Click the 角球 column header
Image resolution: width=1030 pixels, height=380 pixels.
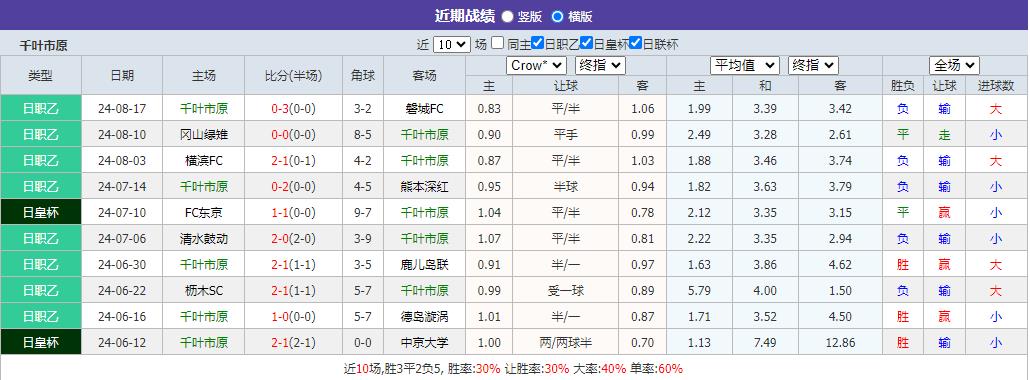363,76
